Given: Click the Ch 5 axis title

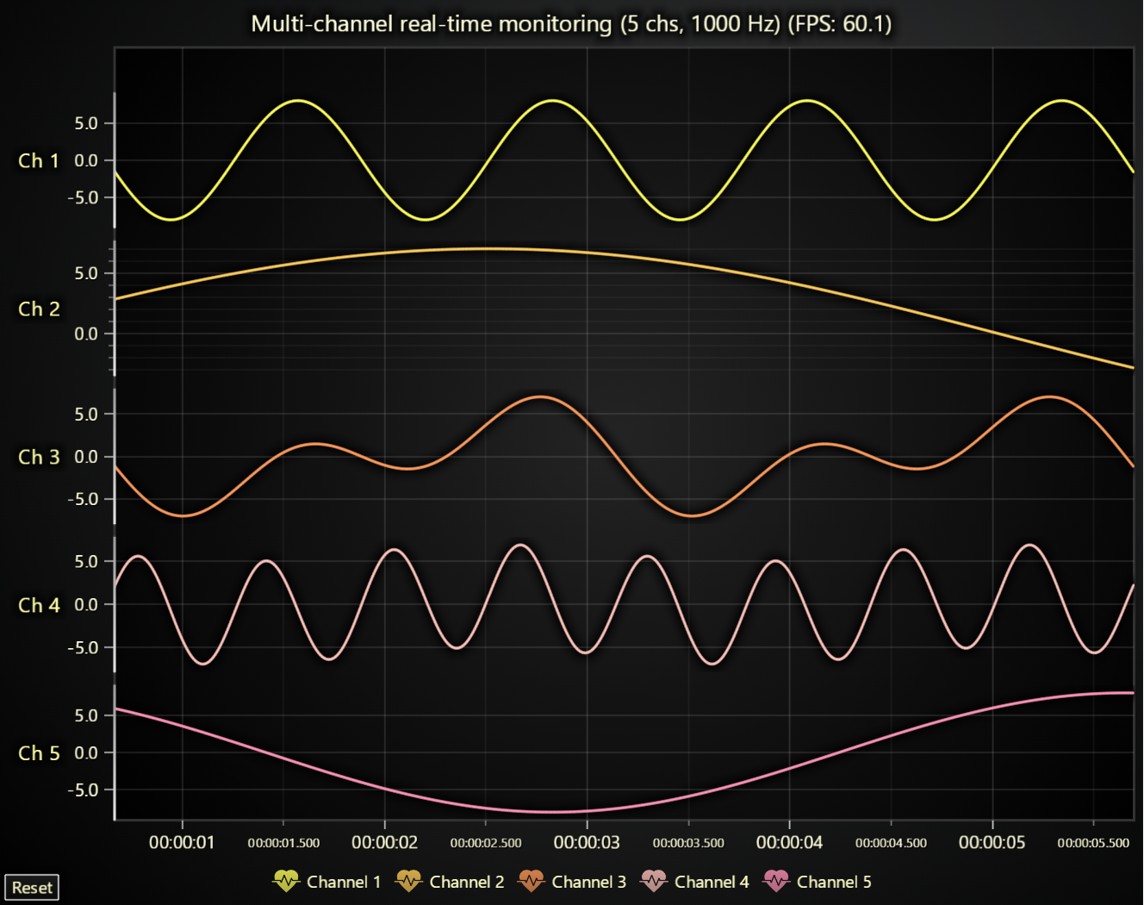Looking at the screenshot, I should click(x=39, y=752).
